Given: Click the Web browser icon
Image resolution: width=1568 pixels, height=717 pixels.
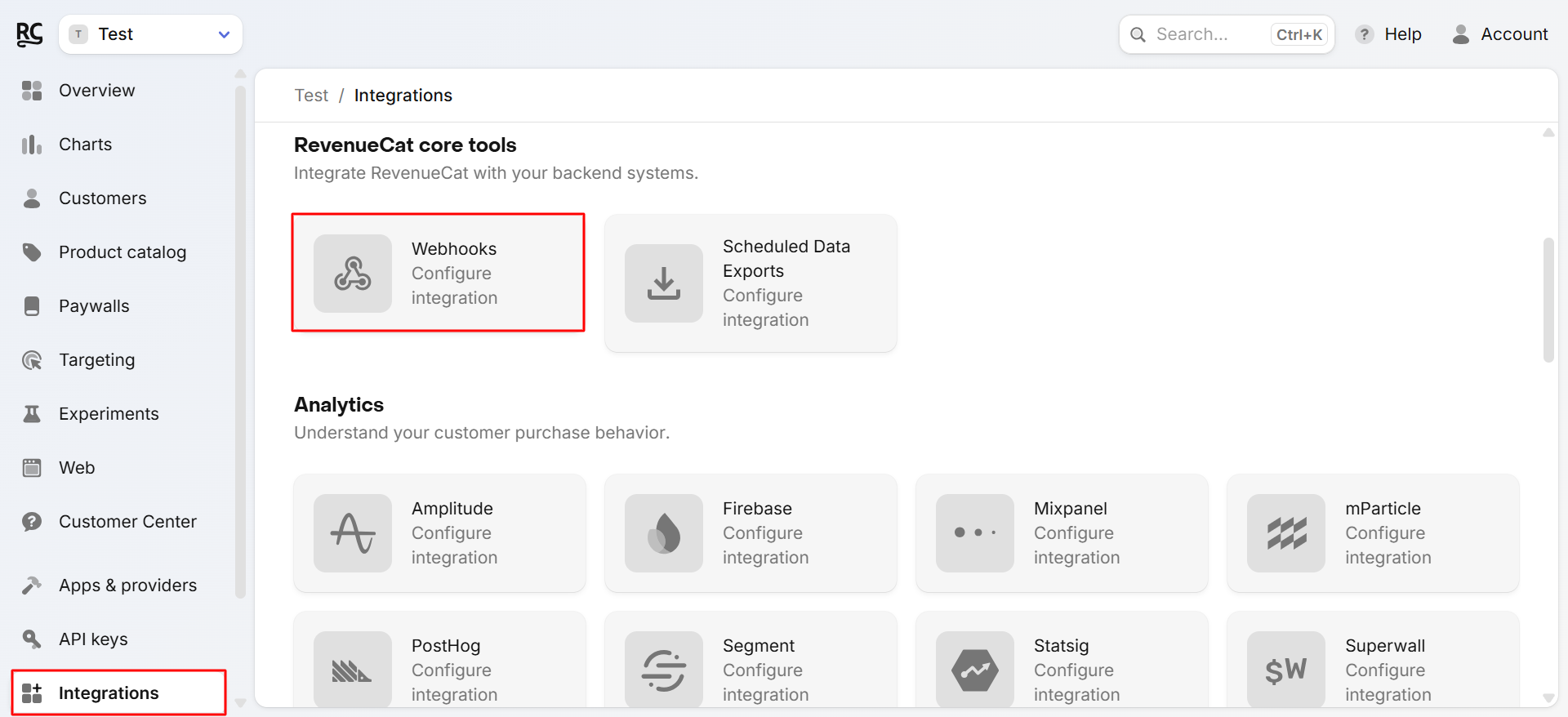Looking at the screenshot, I should pos(32,468).
